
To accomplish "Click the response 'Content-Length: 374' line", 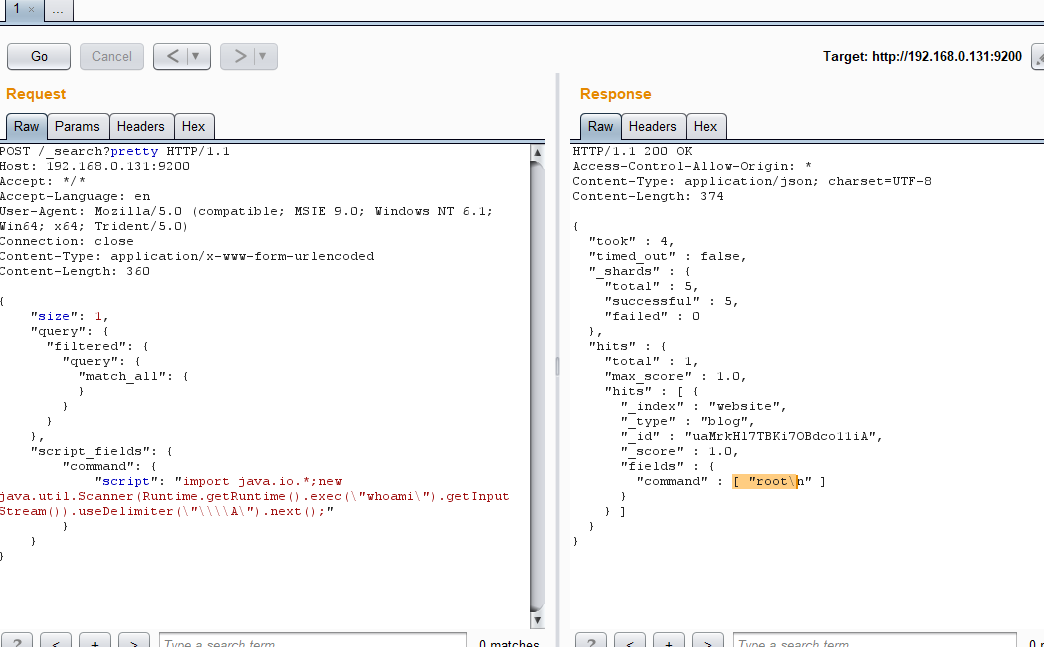I will pyautogui.click(x=648, y=196).
